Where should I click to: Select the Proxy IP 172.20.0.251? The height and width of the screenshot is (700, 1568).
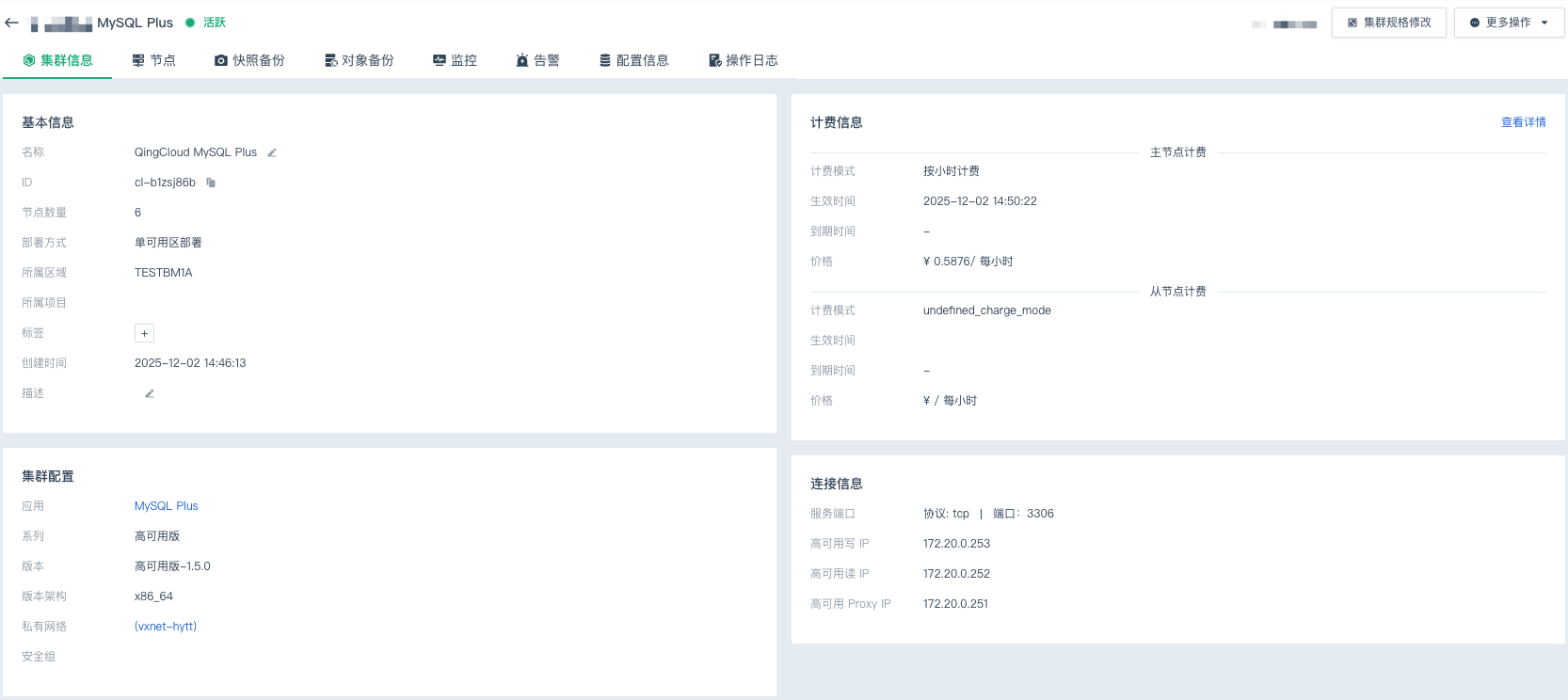click(955, 604)
